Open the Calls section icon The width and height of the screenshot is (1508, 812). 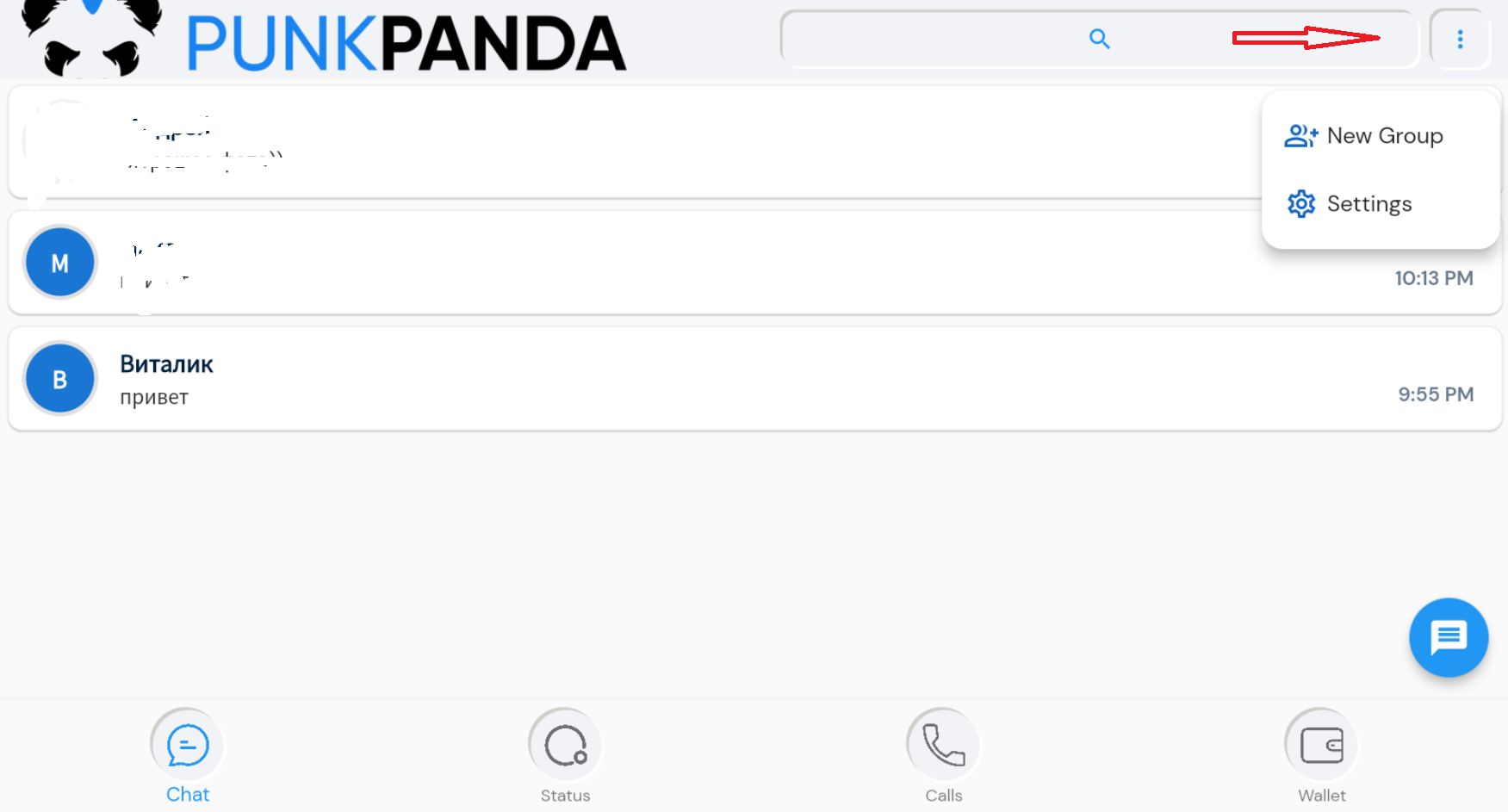pyautogui.click(x=942, y=743)
